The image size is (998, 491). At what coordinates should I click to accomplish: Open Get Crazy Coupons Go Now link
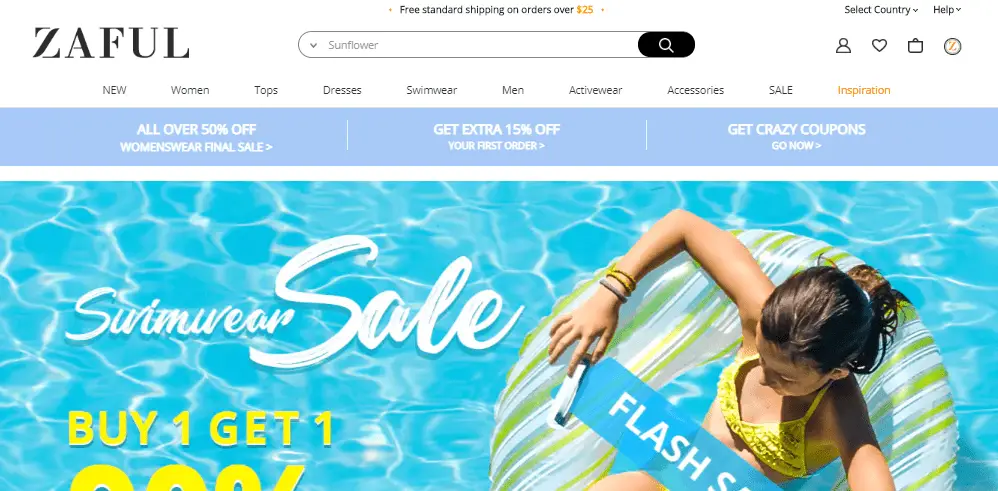796,136
